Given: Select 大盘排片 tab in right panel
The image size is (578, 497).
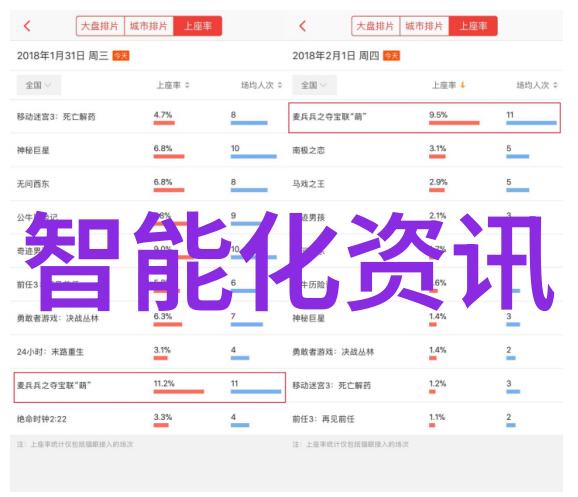Looking at the screenshot, I should [376, 26].
